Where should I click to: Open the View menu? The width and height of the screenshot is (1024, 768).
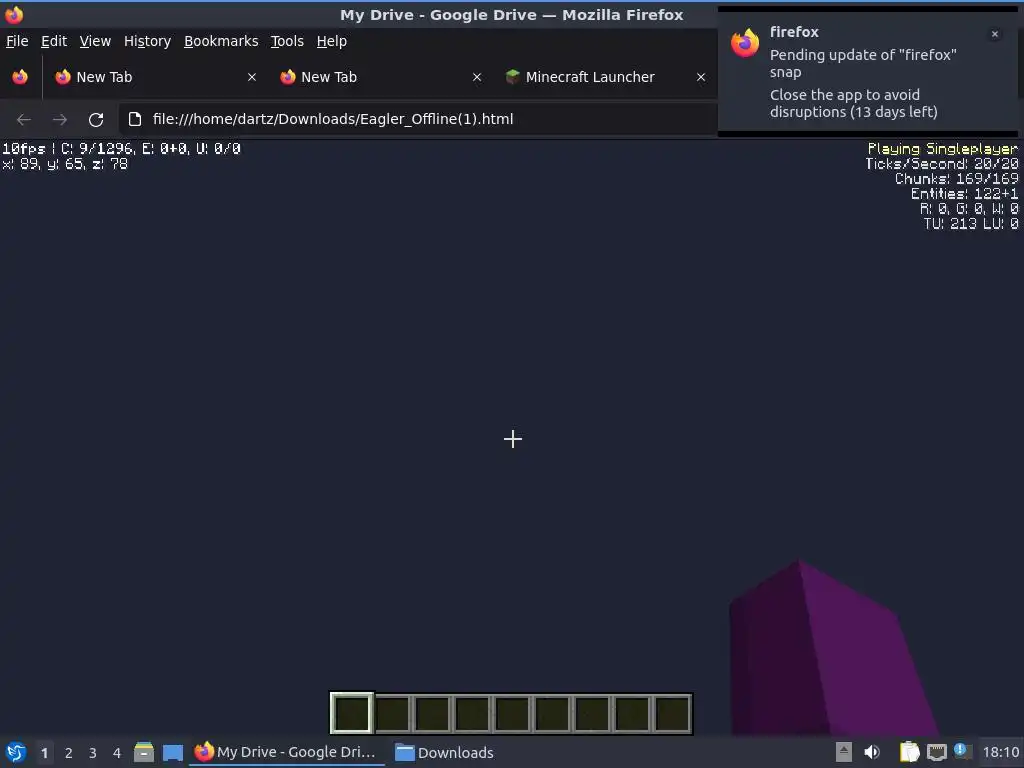(95, 41)
